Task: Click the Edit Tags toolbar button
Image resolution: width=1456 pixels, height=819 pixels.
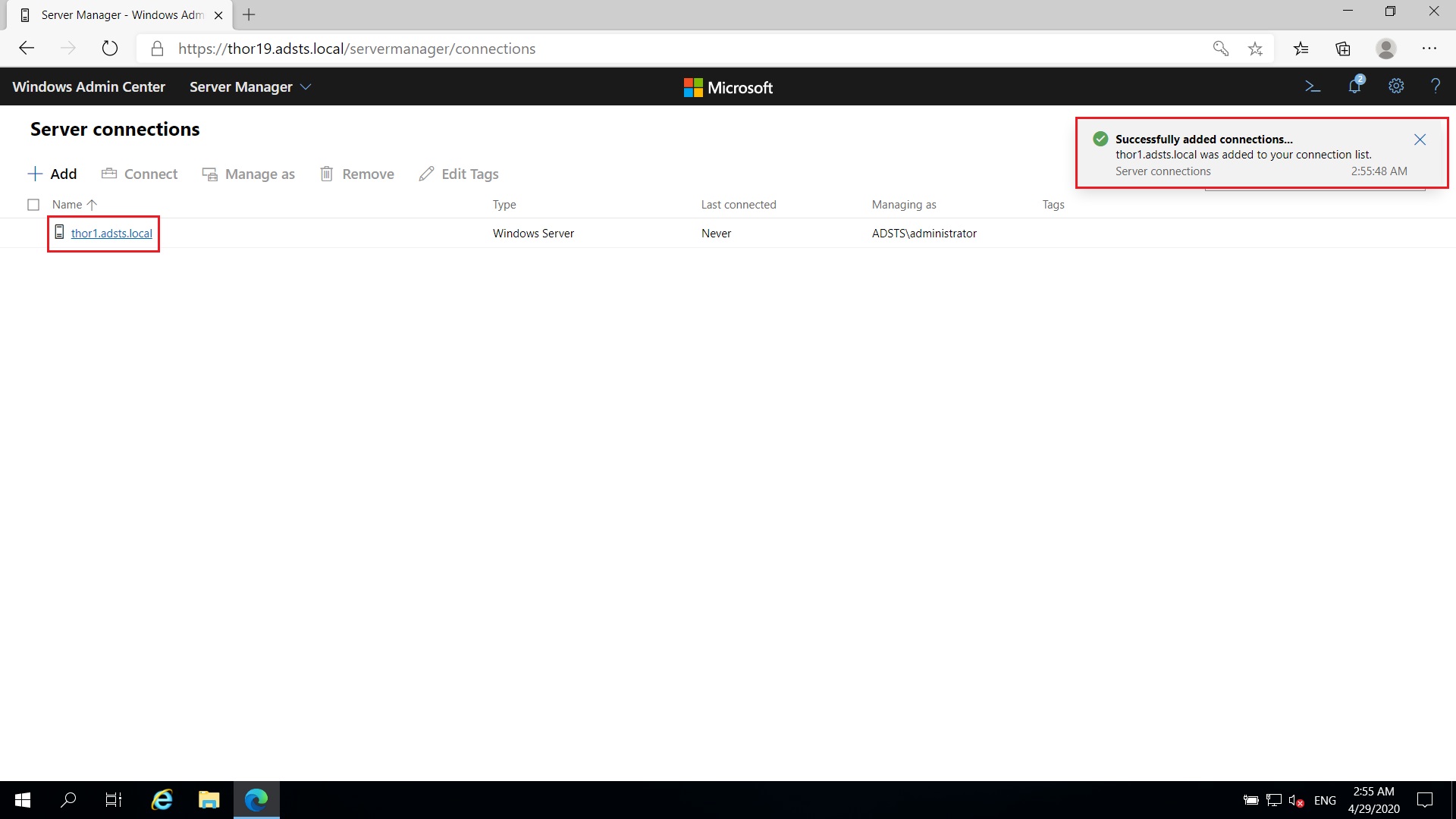Action: click(x=459, y=174)
